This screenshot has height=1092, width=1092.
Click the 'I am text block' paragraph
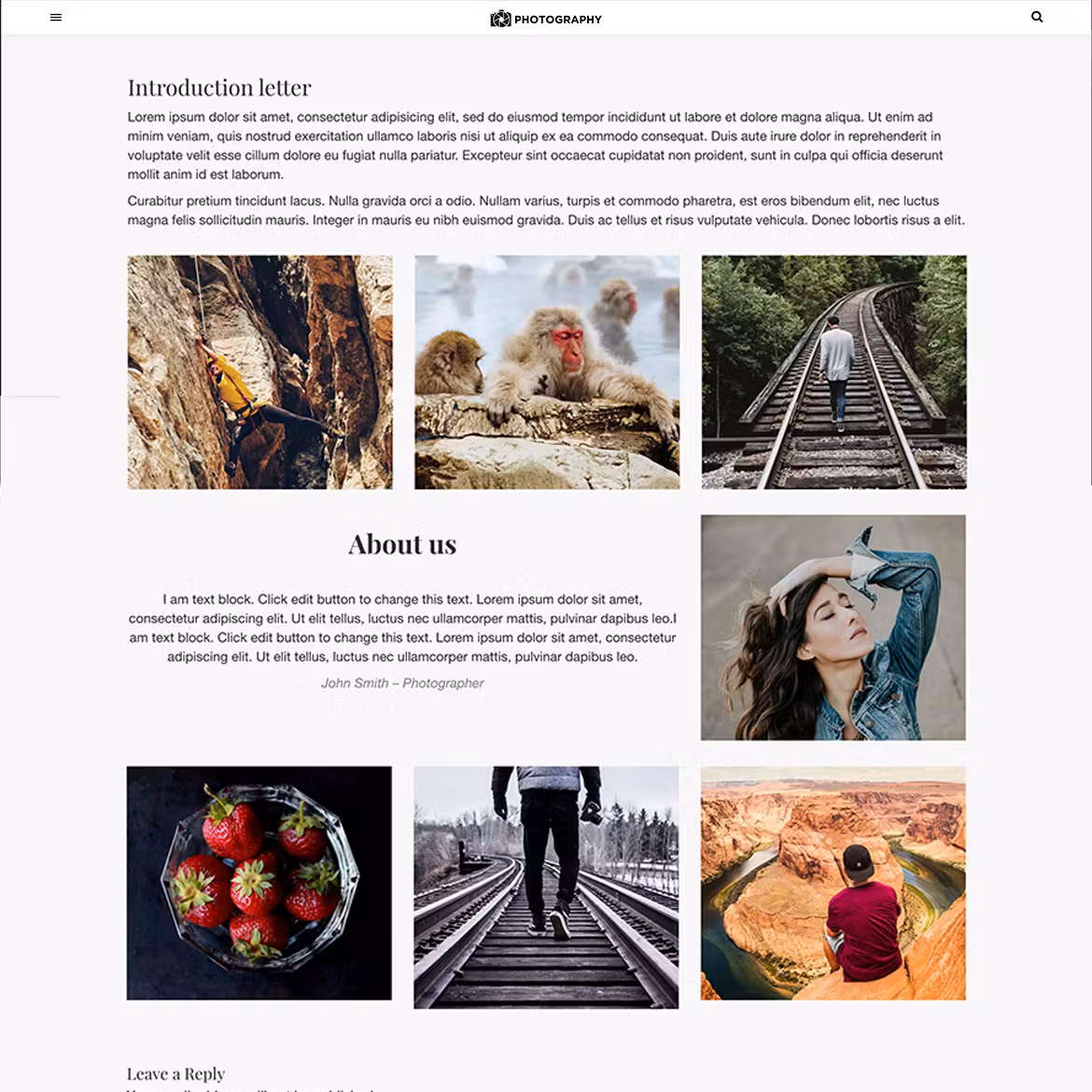(402, 627)
